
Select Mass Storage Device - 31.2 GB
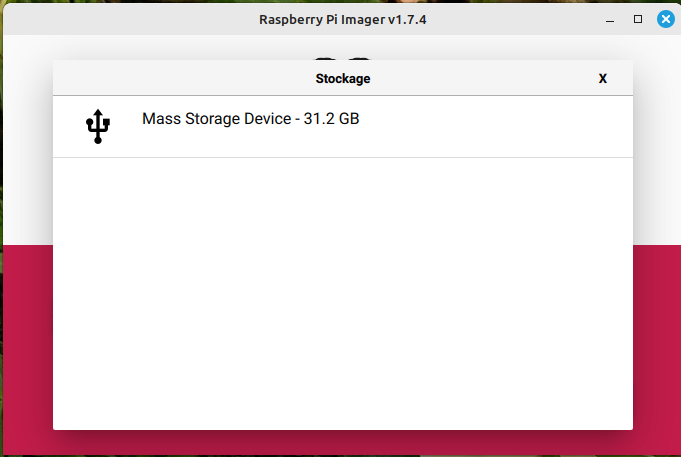[x=250, y=119]
